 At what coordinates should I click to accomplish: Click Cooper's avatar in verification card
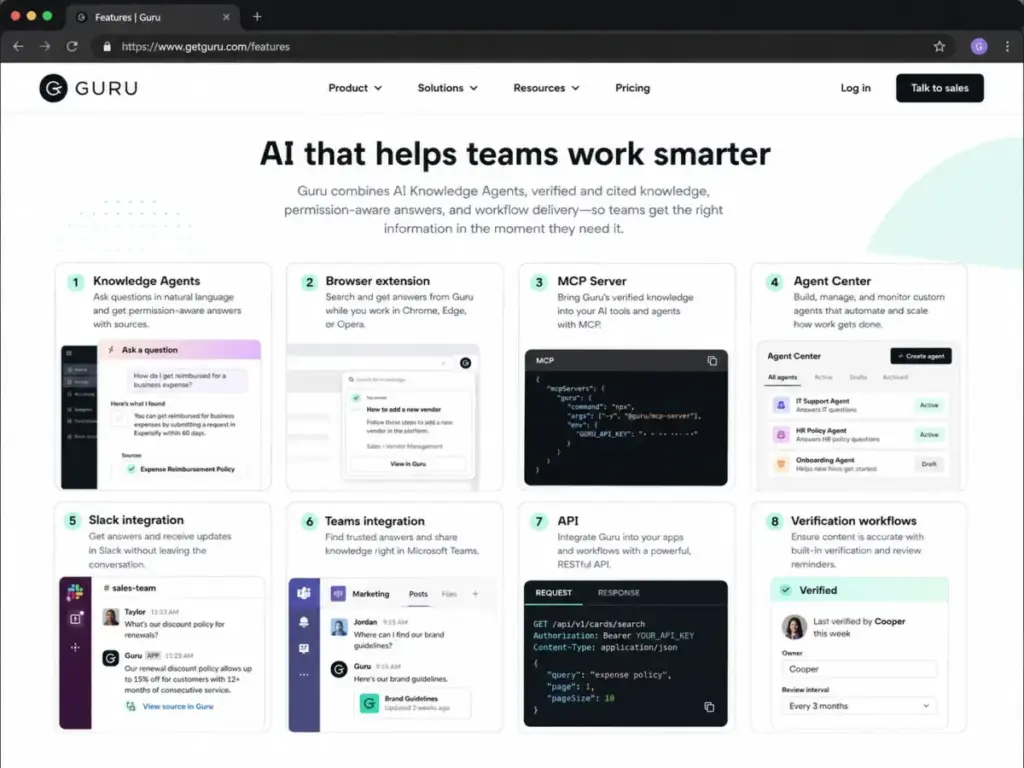click(x=794, y=627)
